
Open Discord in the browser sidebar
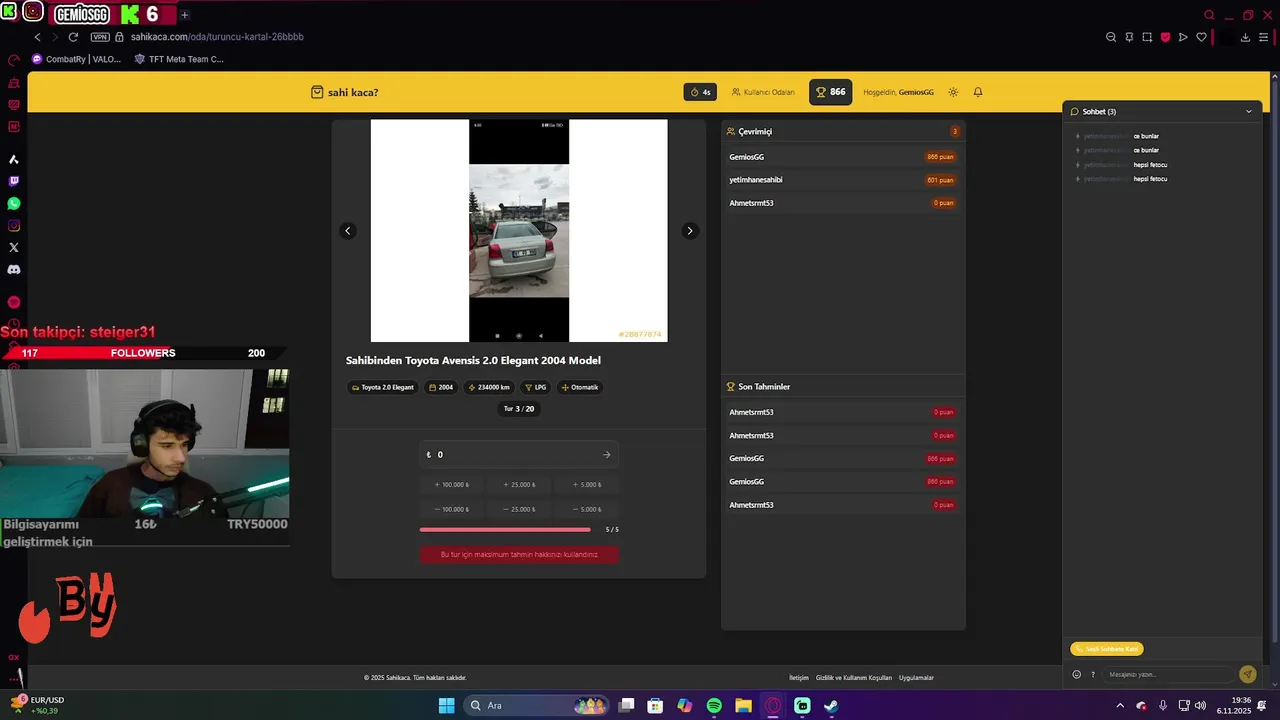tap(14, 269)
